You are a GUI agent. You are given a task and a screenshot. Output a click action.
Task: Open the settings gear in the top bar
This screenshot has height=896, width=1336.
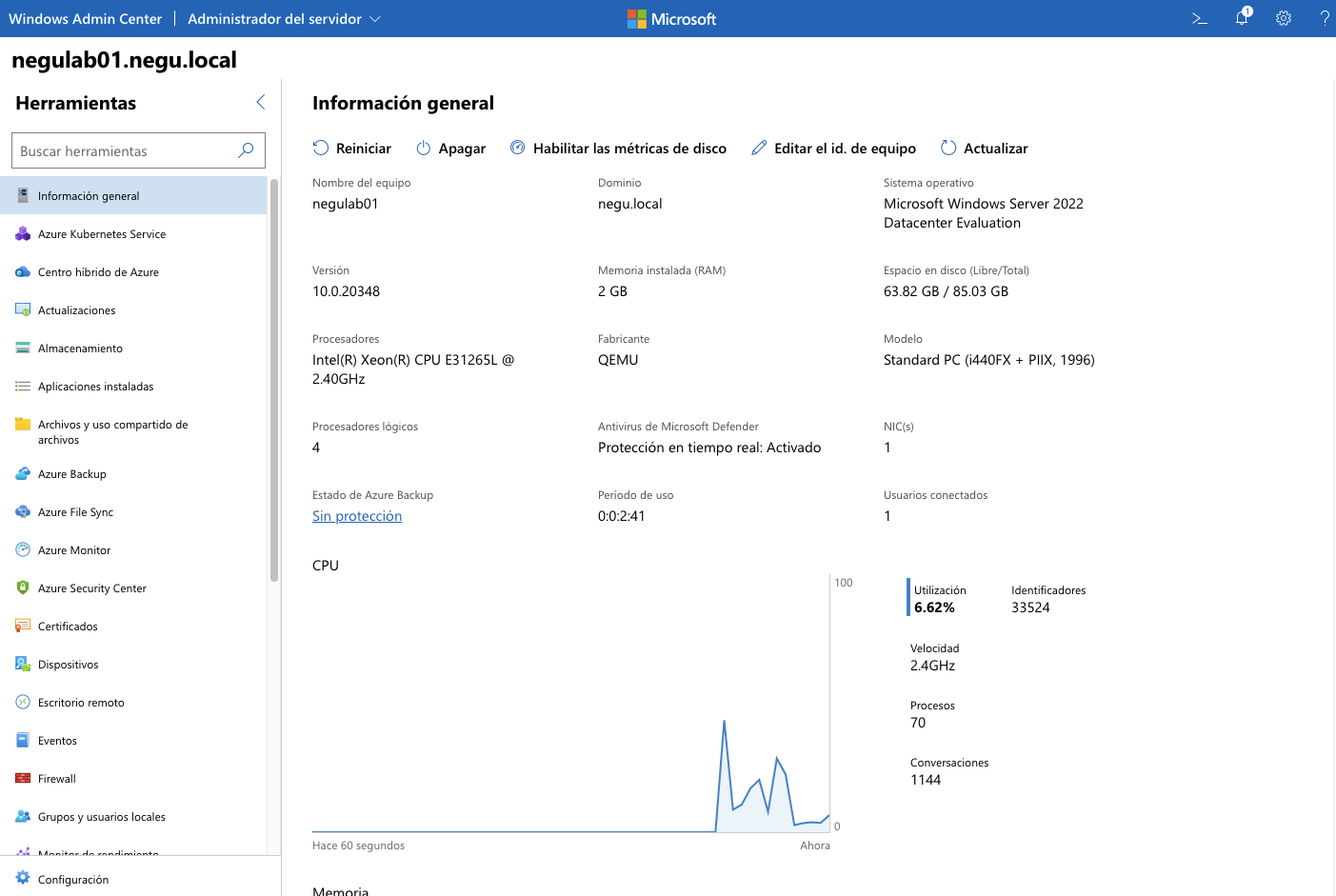coord(1283,18)
